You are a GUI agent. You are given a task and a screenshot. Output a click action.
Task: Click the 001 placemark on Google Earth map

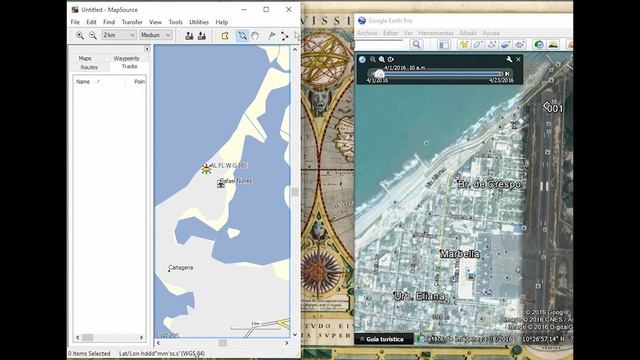pos(547,107)
